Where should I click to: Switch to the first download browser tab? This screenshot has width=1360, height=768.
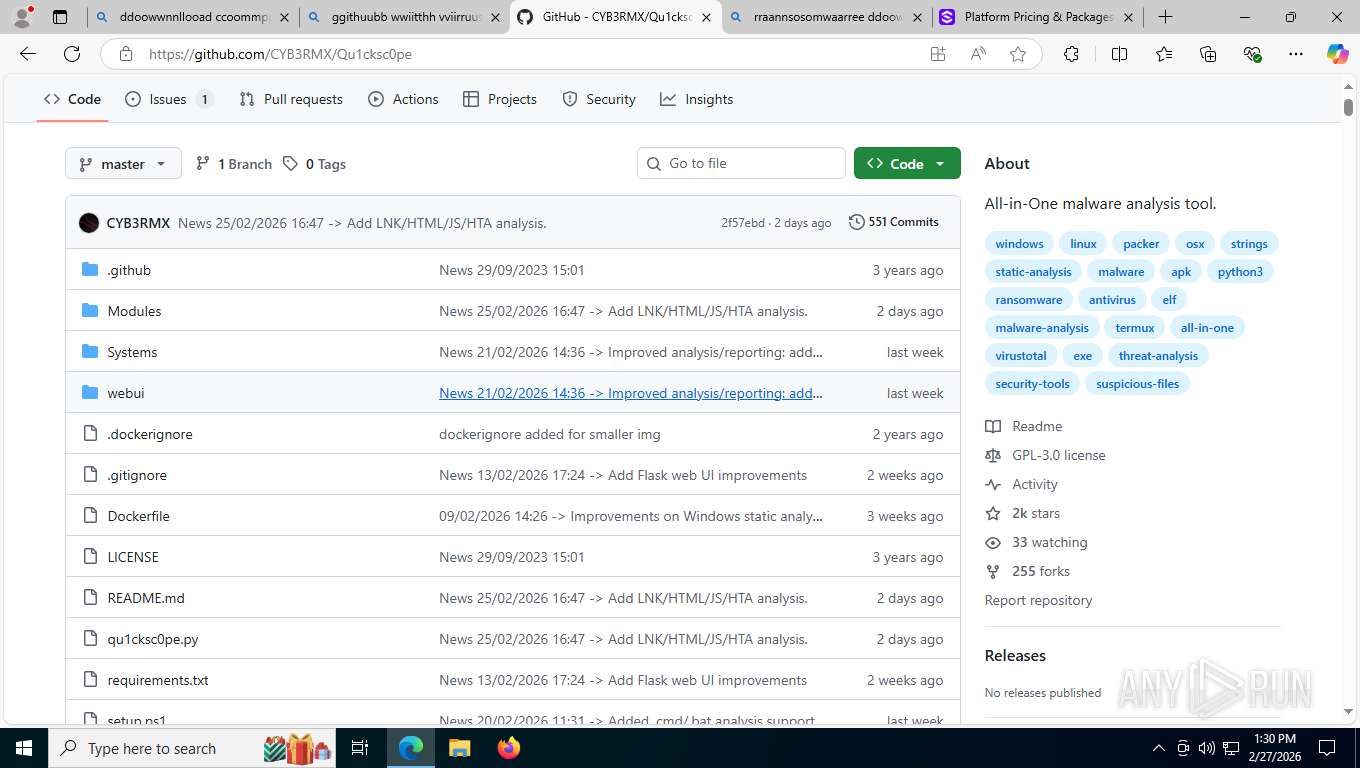[194, 17]
